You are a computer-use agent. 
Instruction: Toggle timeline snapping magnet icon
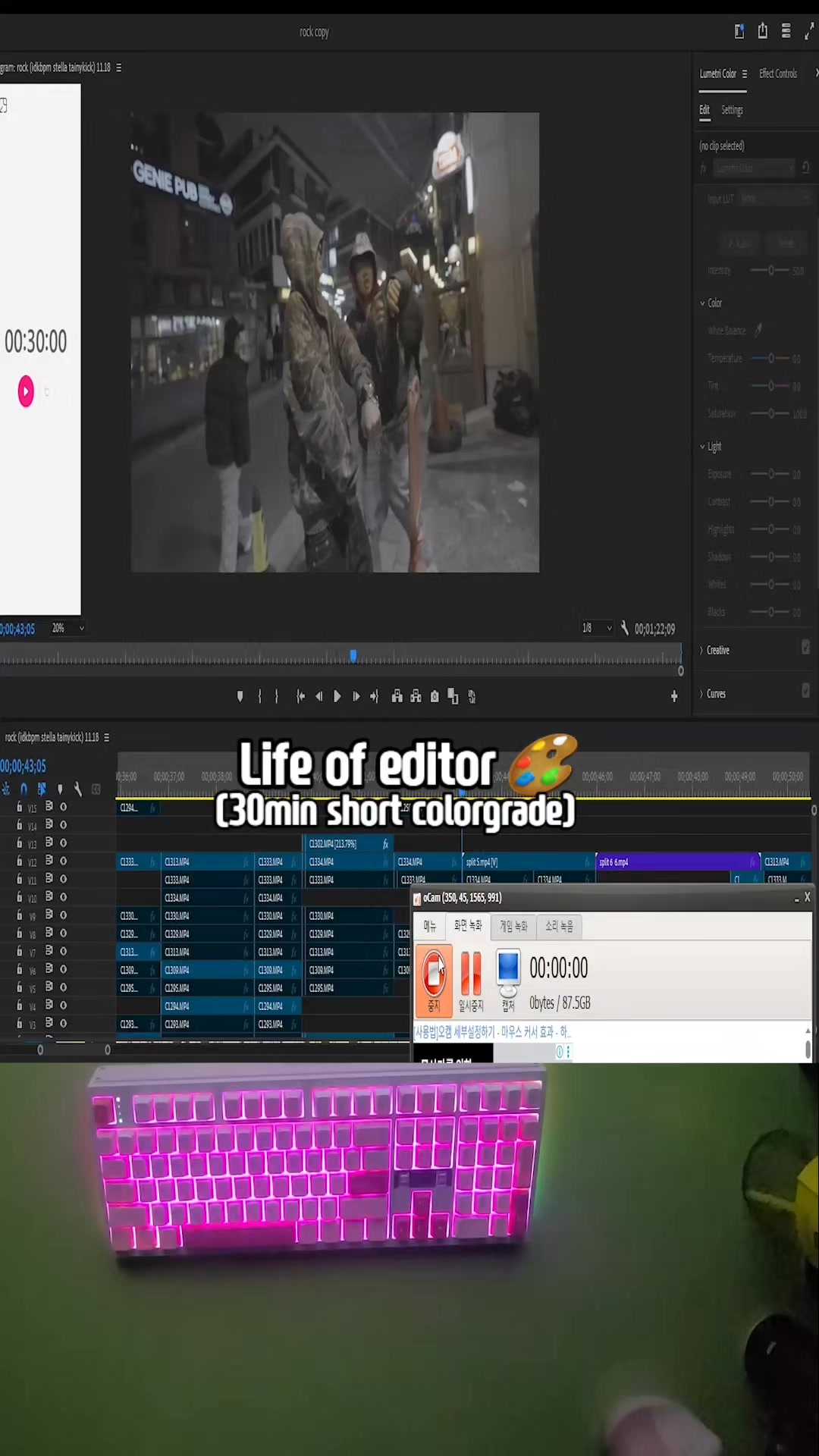pos(24,789)
